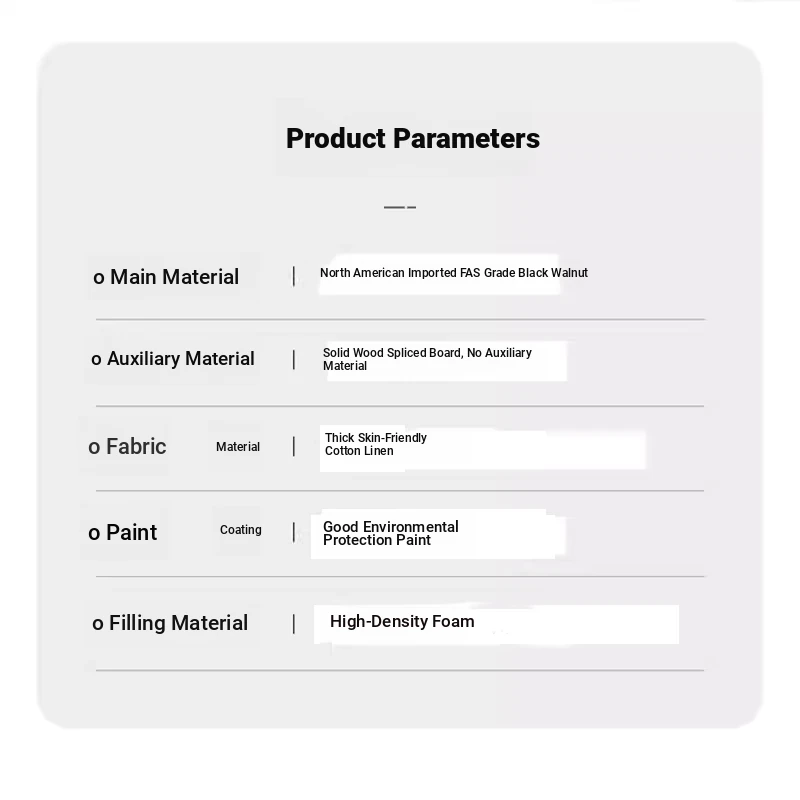800x800 pixels.
Task: Click the bullet circle beside Fabric
Action: [94, 448]
